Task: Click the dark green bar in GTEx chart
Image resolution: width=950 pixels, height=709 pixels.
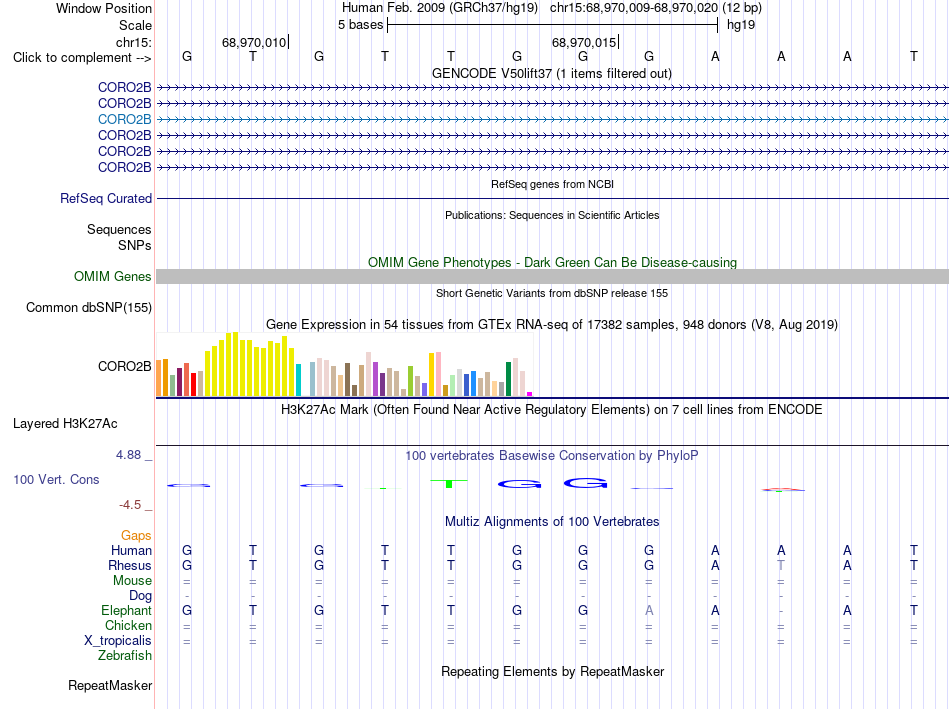Action: point(509,379)
